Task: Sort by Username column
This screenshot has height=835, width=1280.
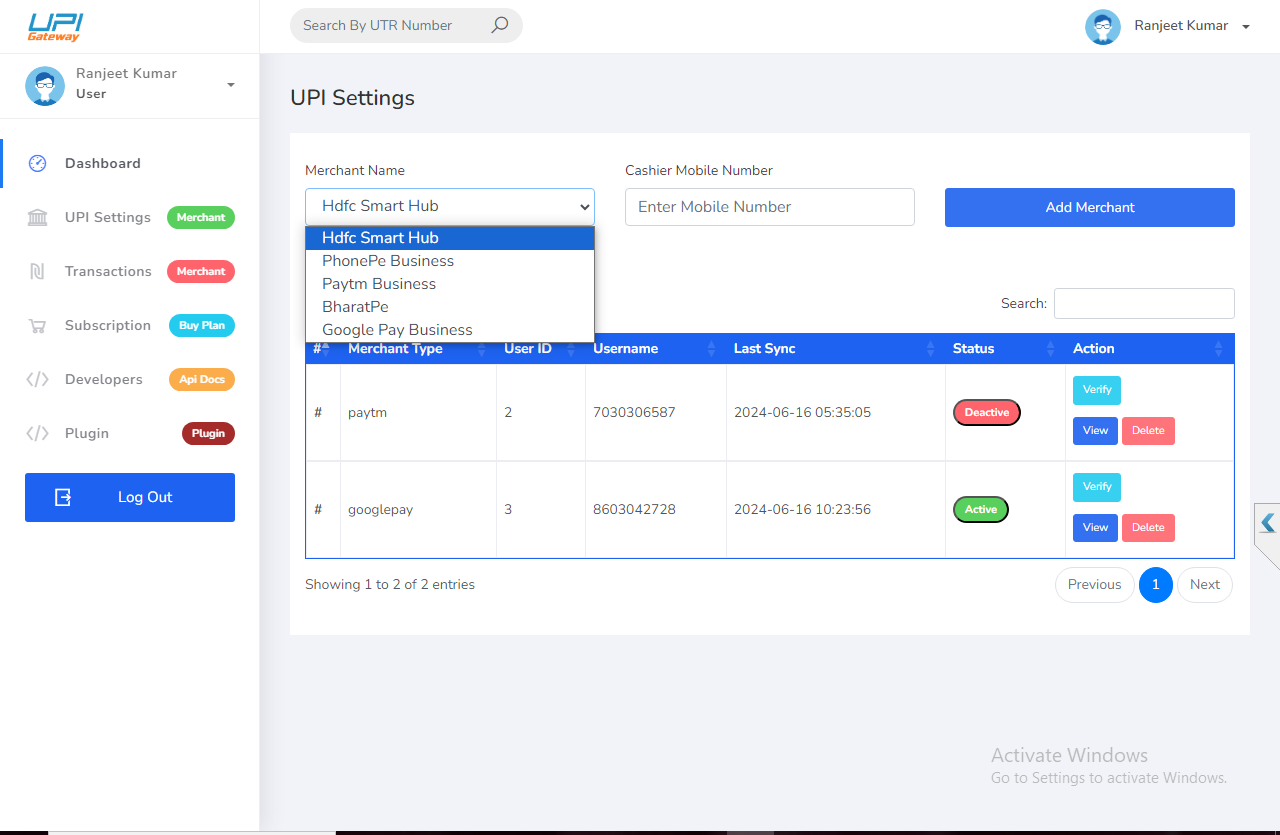Action: pos(656,348)
